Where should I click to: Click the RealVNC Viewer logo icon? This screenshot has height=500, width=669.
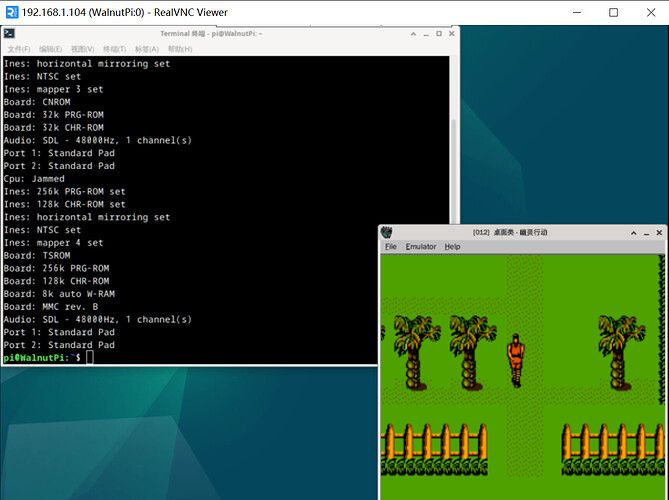pyautogui.click(x=11, y=12)
